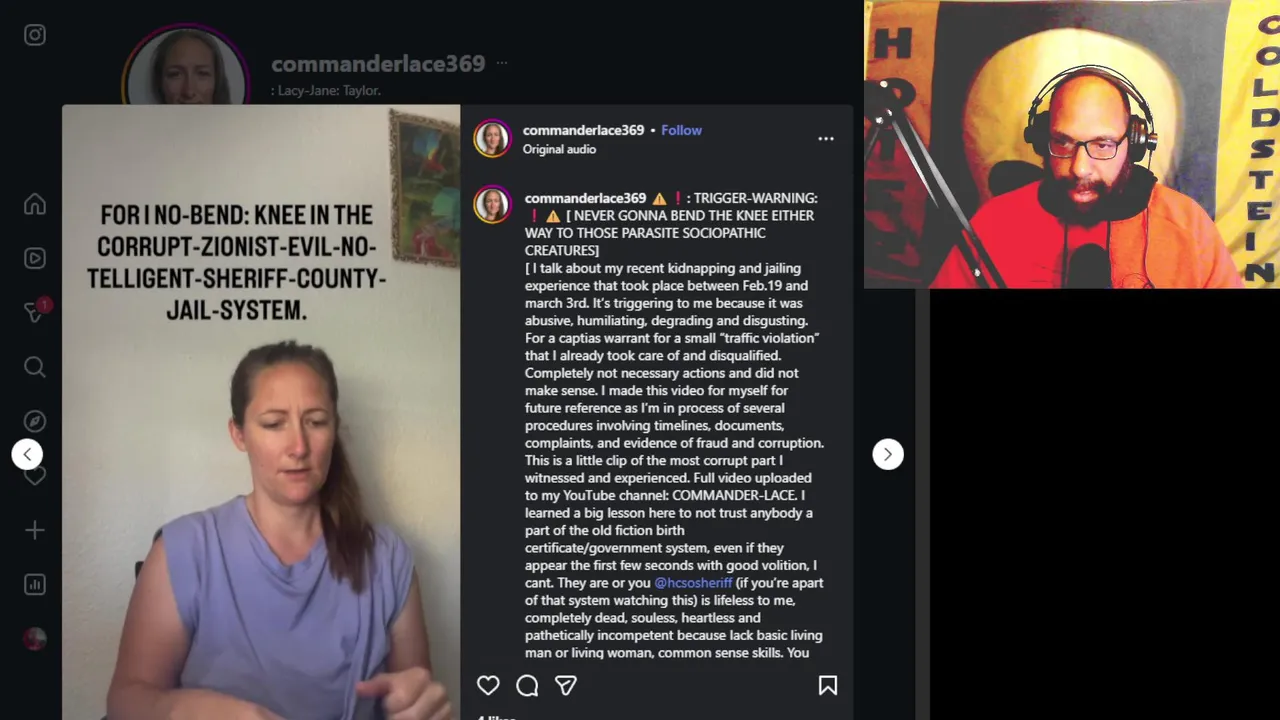
Task: Go to Home feed icon
Action: tap(35, 204)
